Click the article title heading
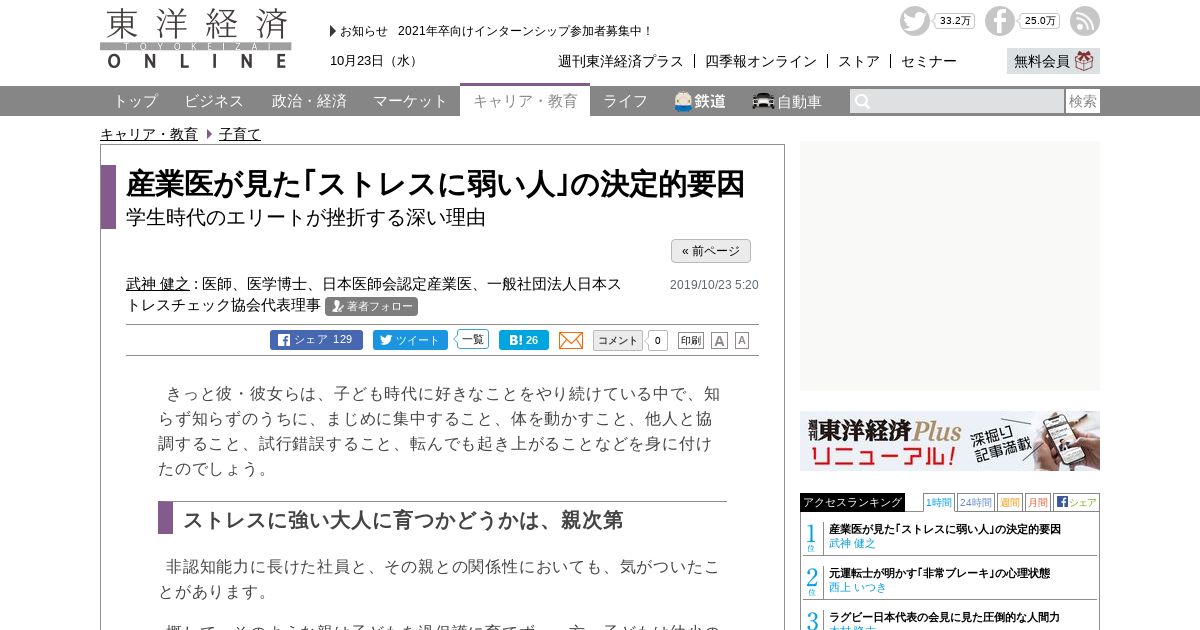The image size is (1200, 630). click(435, 184)
